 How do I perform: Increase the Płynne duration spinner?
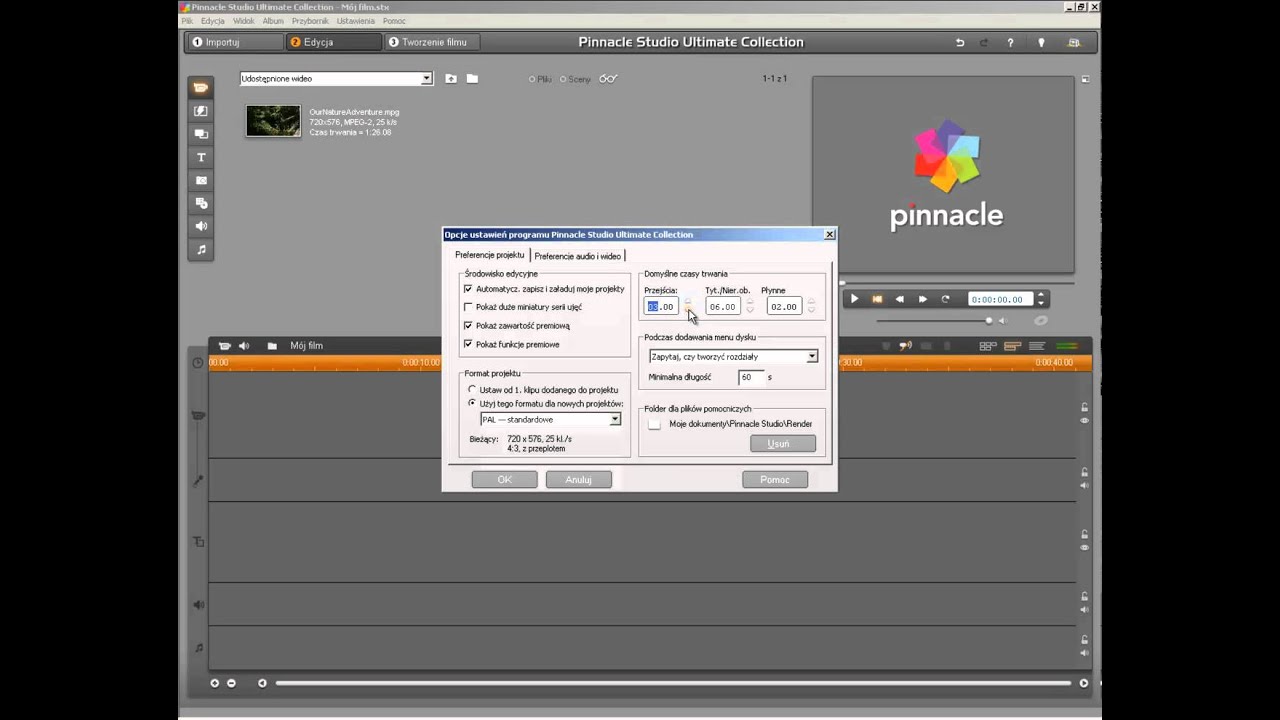pyautogui.click(x=811, y=302)
